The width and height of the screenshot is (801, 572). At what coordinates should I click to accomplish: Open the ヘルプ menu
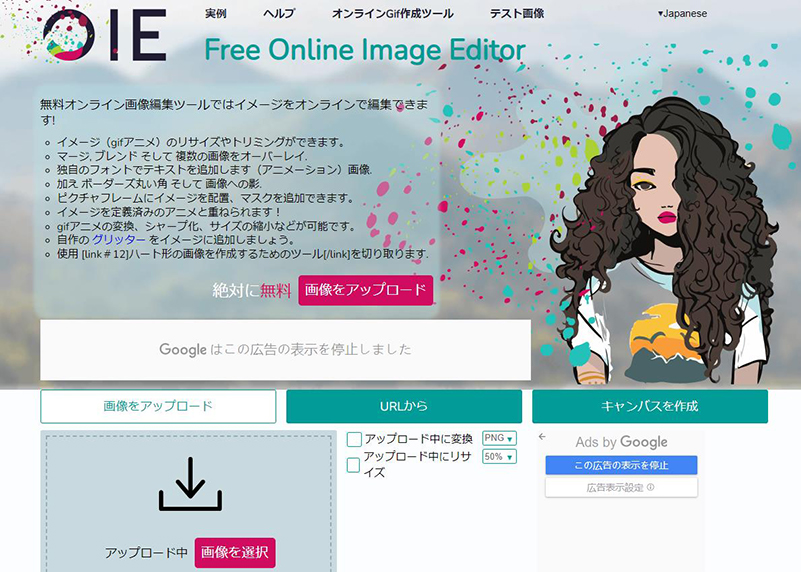[x=279, y=14]
